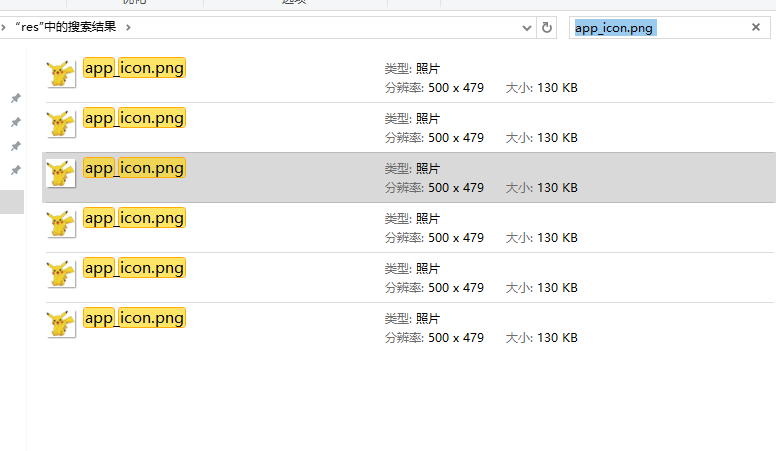Select the second Pikachu thumbnail

[x=61, y=124]
